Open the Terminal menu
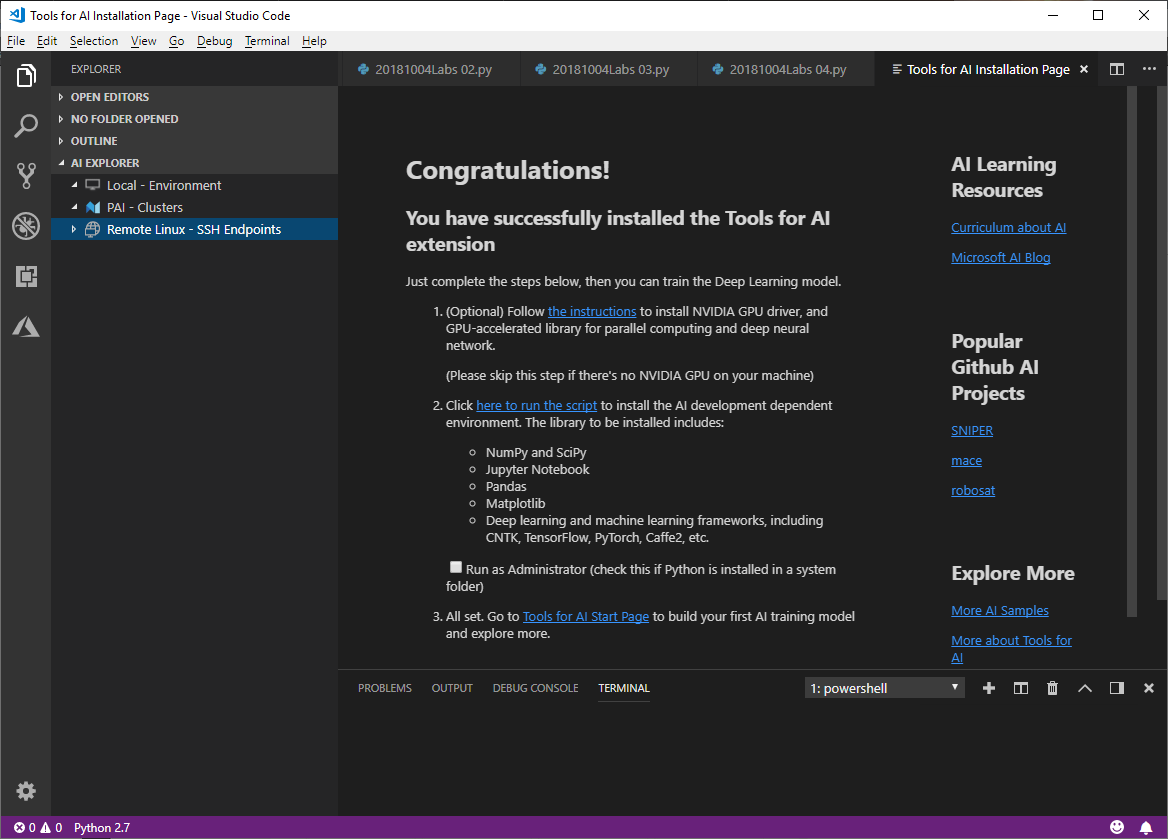 267,41
